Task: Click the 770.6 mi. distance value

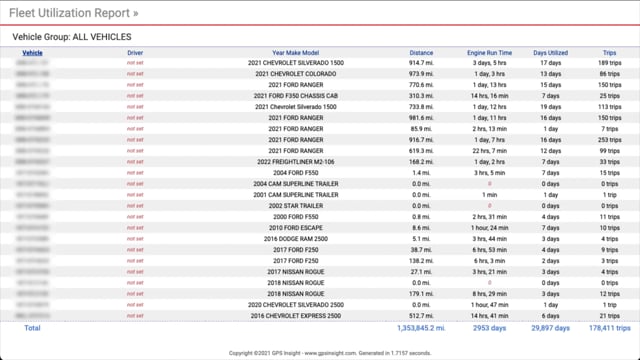Action: [x=421, y=85]
